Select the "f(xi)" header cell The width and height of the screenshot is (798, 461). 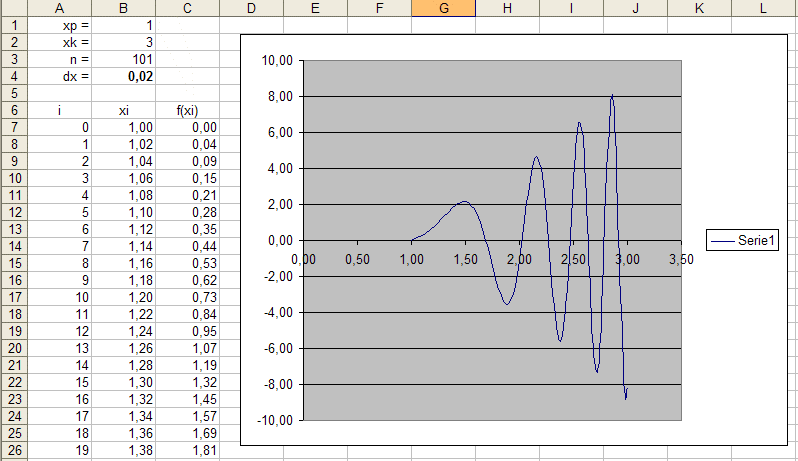(189, 110)
